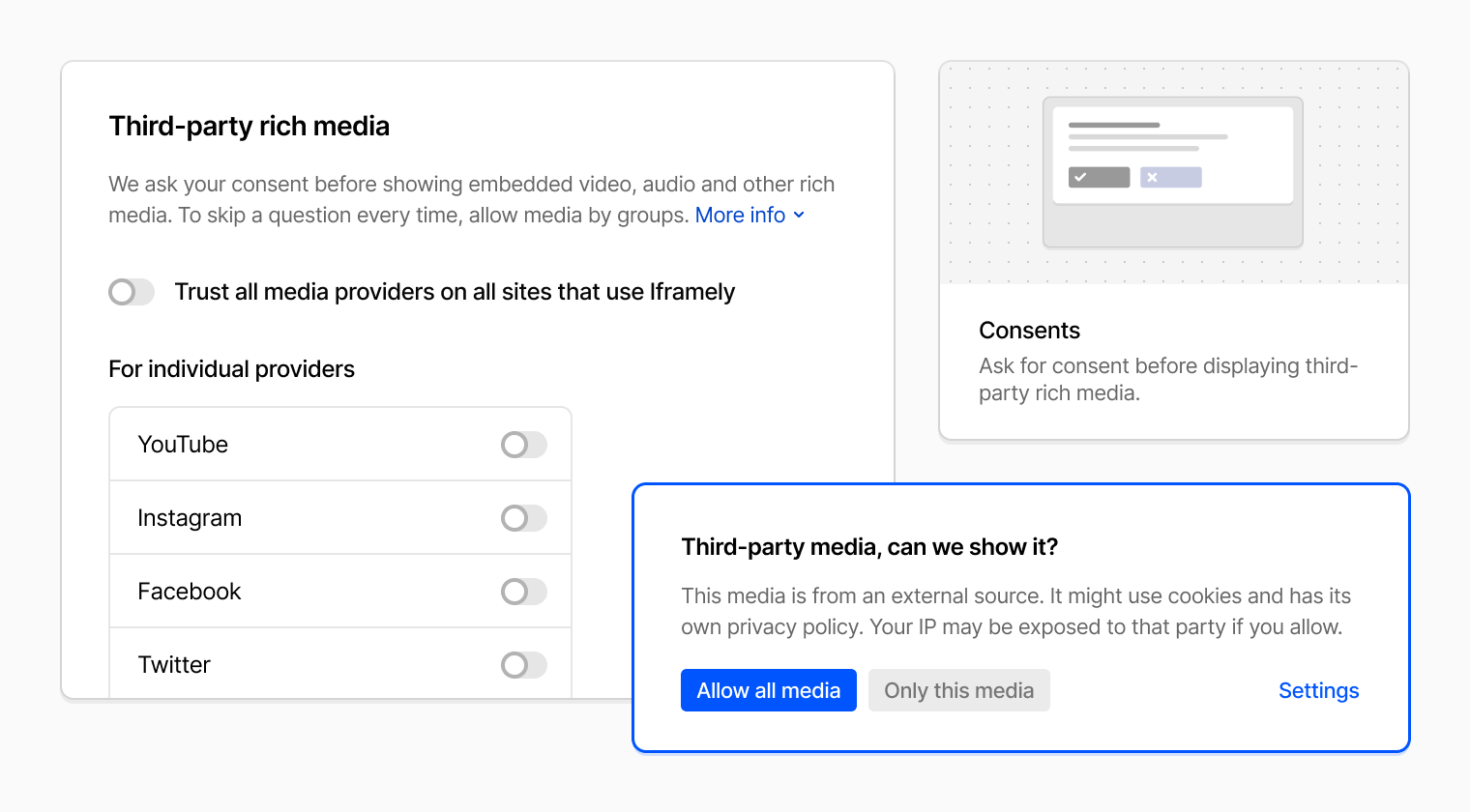Image resolution: width=1470 pixels, height=812 pixels.
Task: Click the X button in Consents illustration
Action: pyautogui.click(x=1170, y=177)
